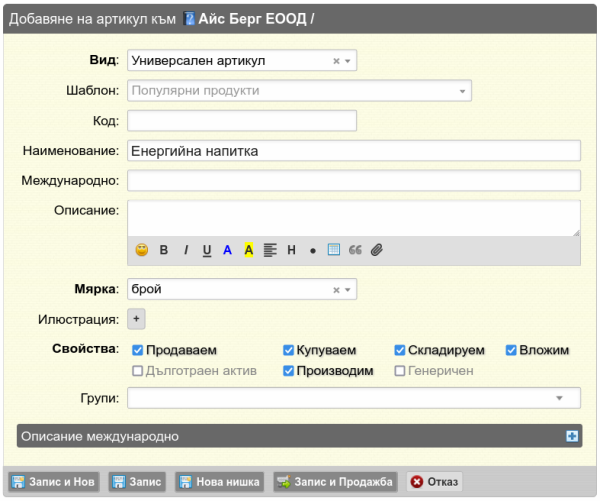Image resolution: width=600 pixels, height=501 pixels.
Task: Open the Вид dropdown arrow
Action: click(347, 61)
